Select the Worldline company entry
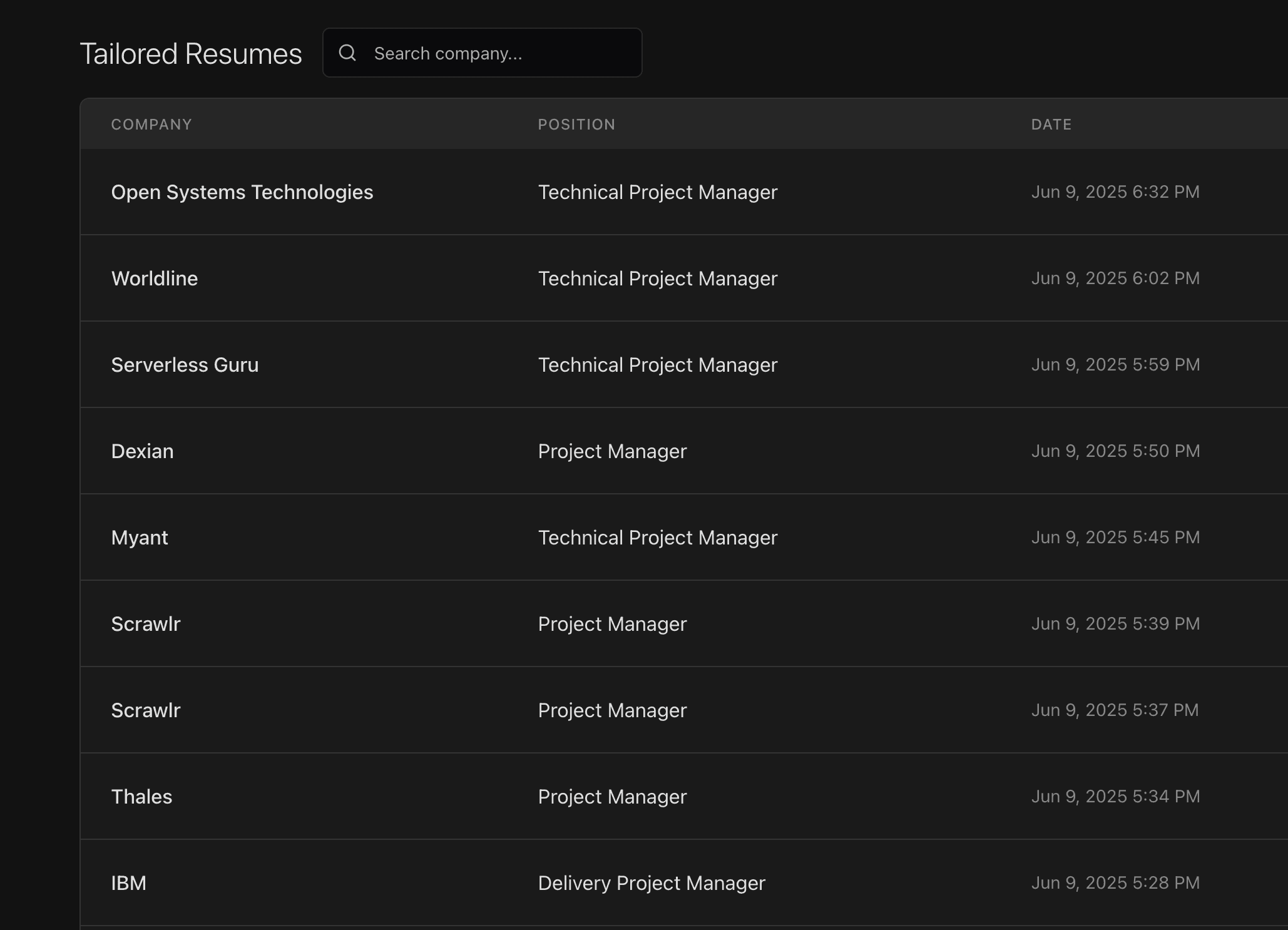Viewport: 1288px width, 930px height. coord(155,278)
